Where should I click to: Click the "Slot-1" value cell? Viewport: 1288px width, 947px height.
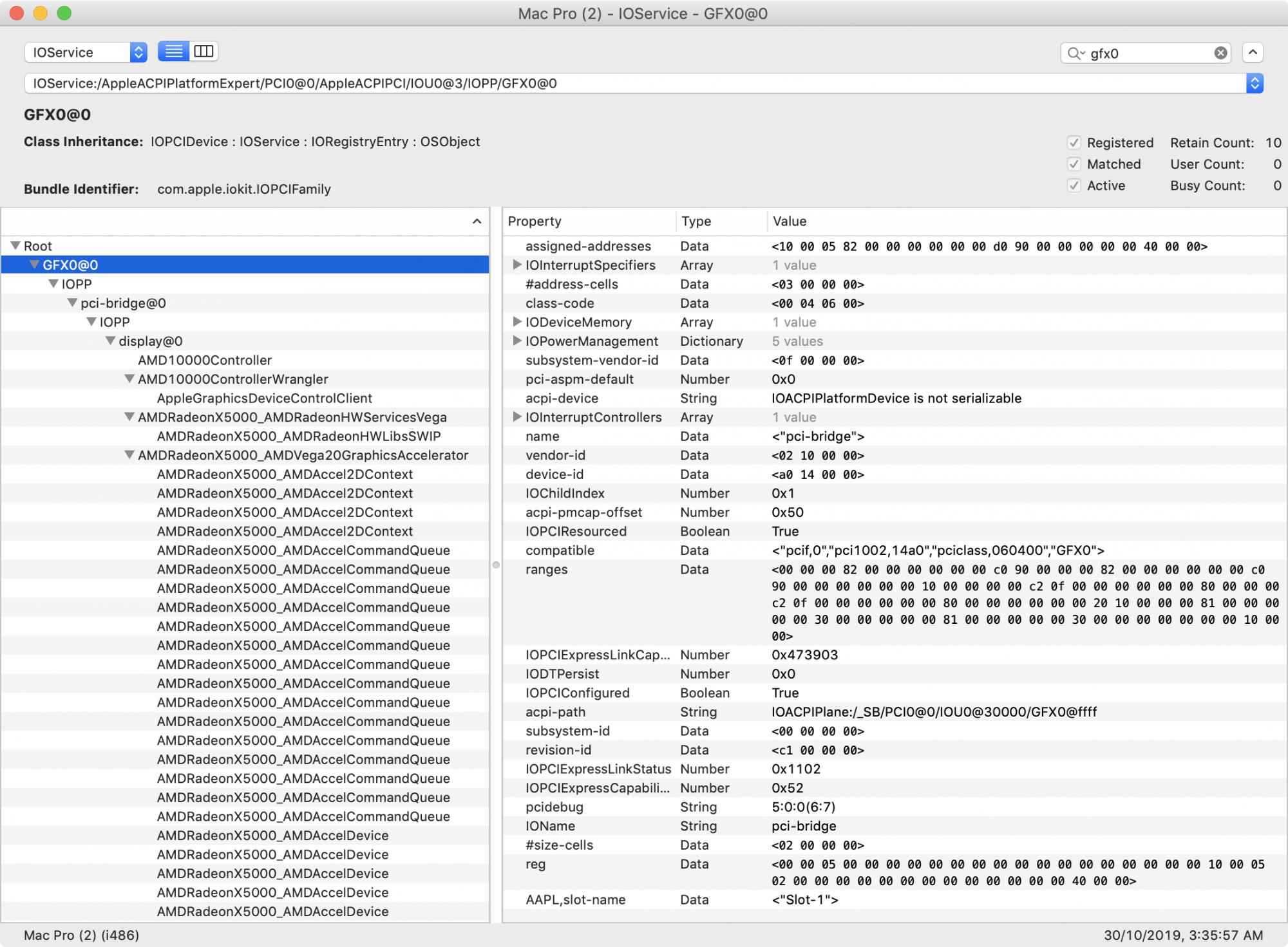[805, 899]
